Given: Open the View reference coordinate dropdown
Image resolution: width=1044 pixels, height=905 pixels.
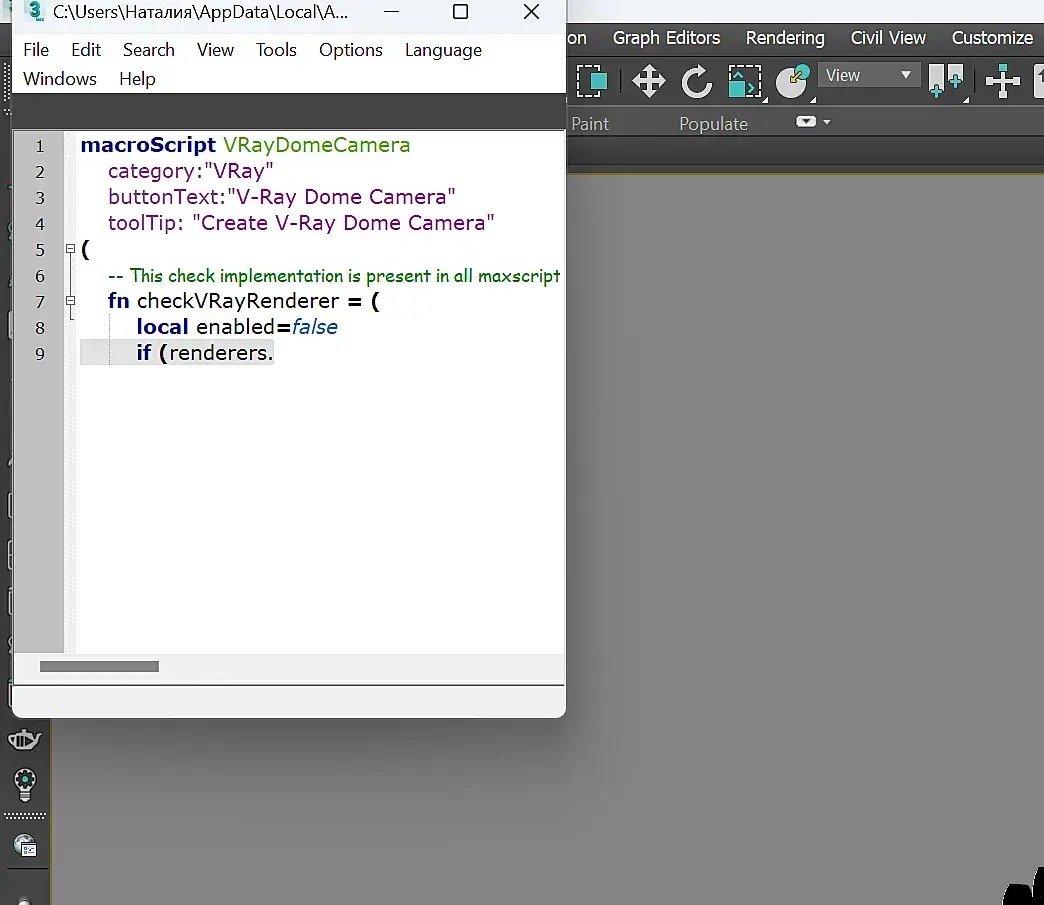Looking at the screenshot, I should tap(868, 75).
